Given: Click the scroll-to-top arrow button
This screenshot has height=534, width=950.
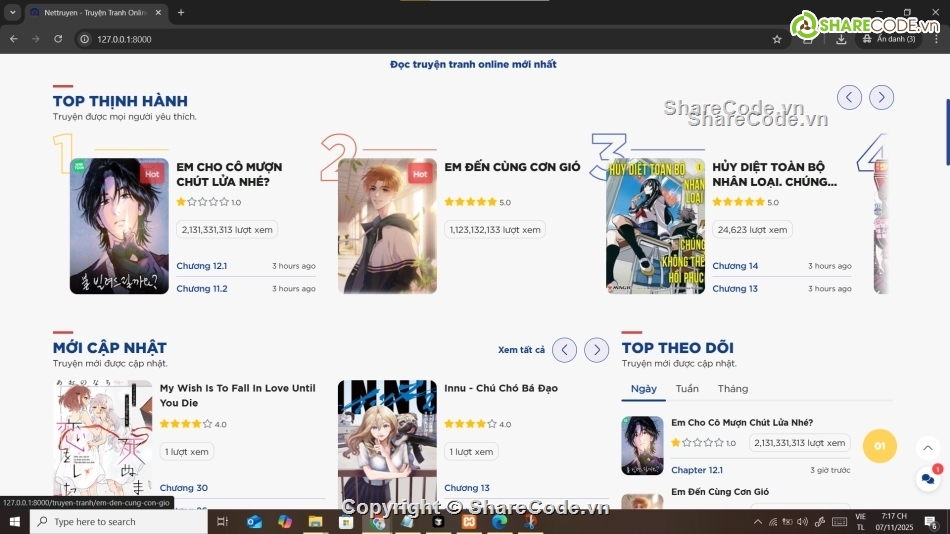Looking at the screenshot, I should [x=928, y=448].
